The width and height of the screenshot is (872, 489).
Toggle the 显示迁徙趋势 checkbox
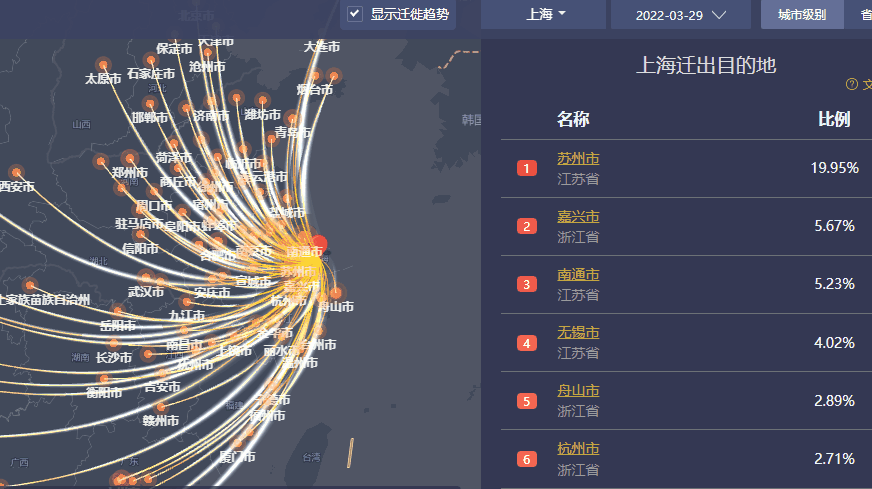tap(354, 14)
